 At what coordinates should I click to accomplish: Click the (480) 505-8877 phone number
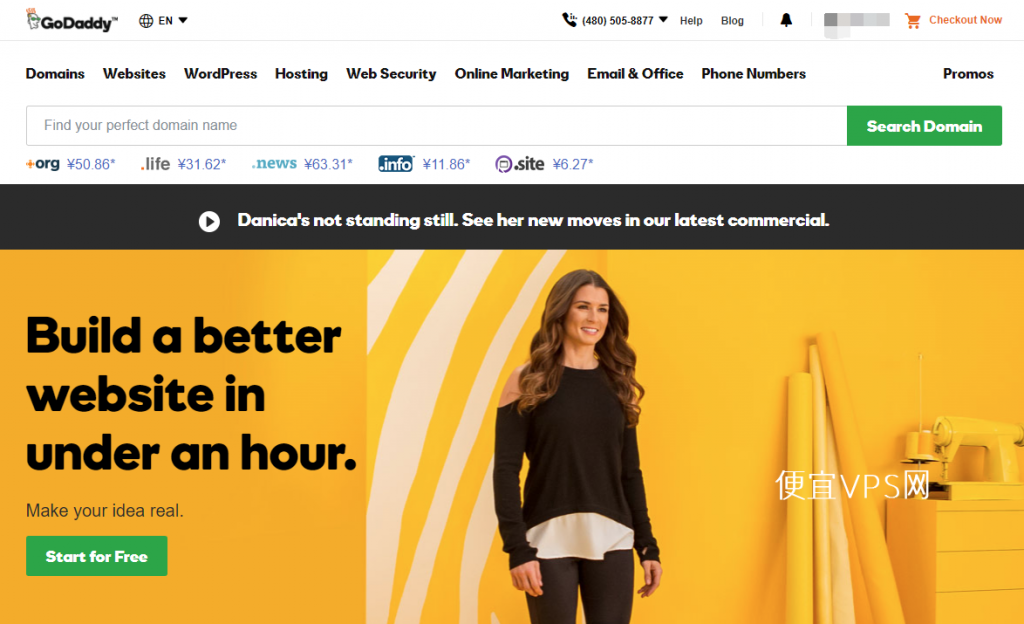pyautogui.click(x=618, y=21)
